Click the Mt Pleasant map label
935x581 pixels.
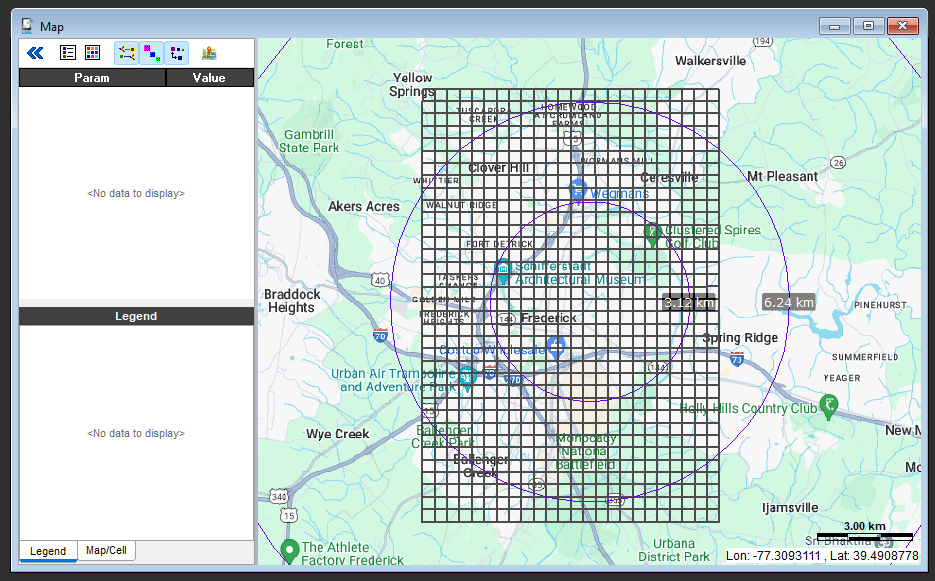point(782,177)
